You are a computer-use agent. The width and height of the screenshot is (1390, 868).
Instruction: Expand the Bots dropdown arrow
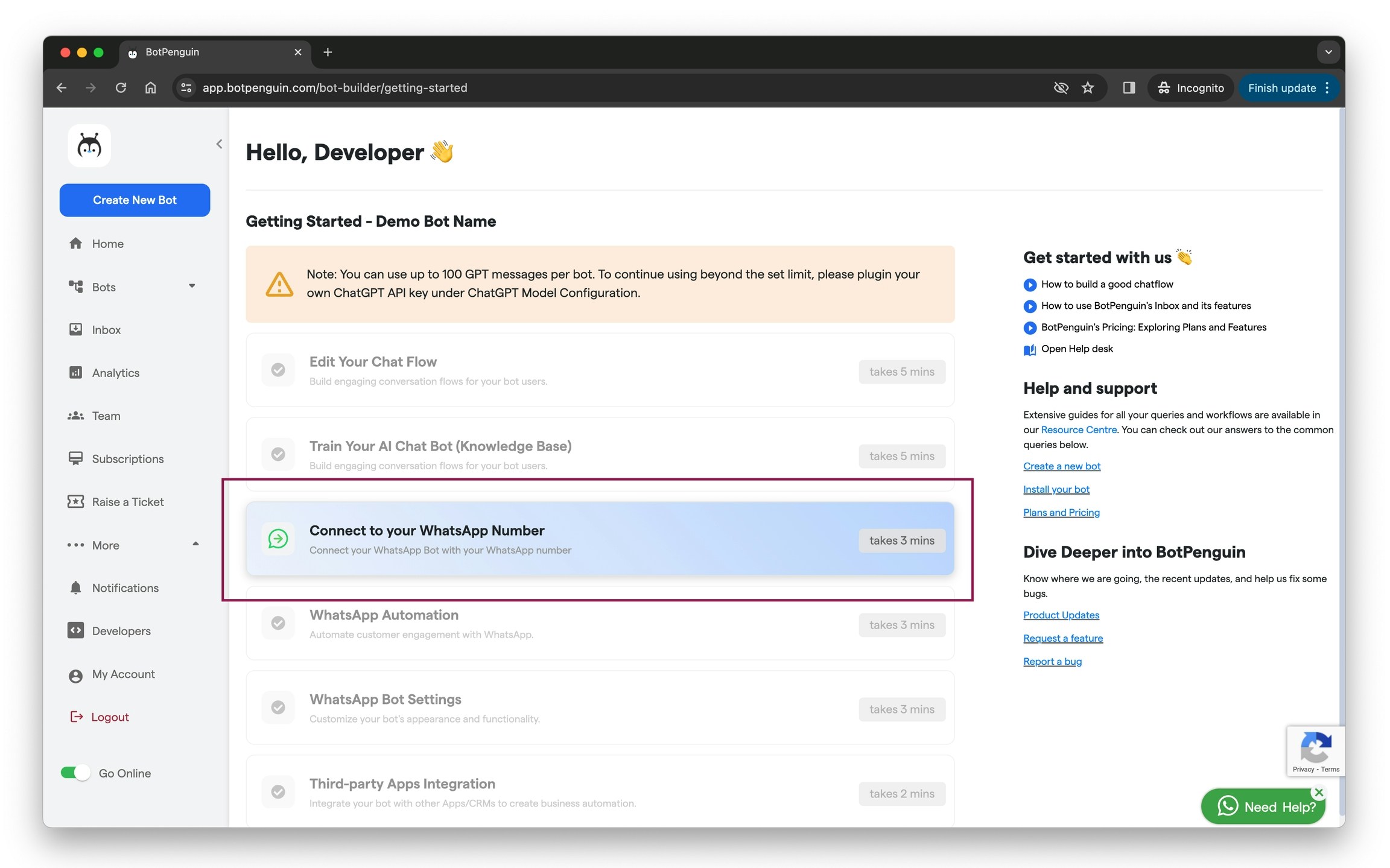tap(192, 287)
